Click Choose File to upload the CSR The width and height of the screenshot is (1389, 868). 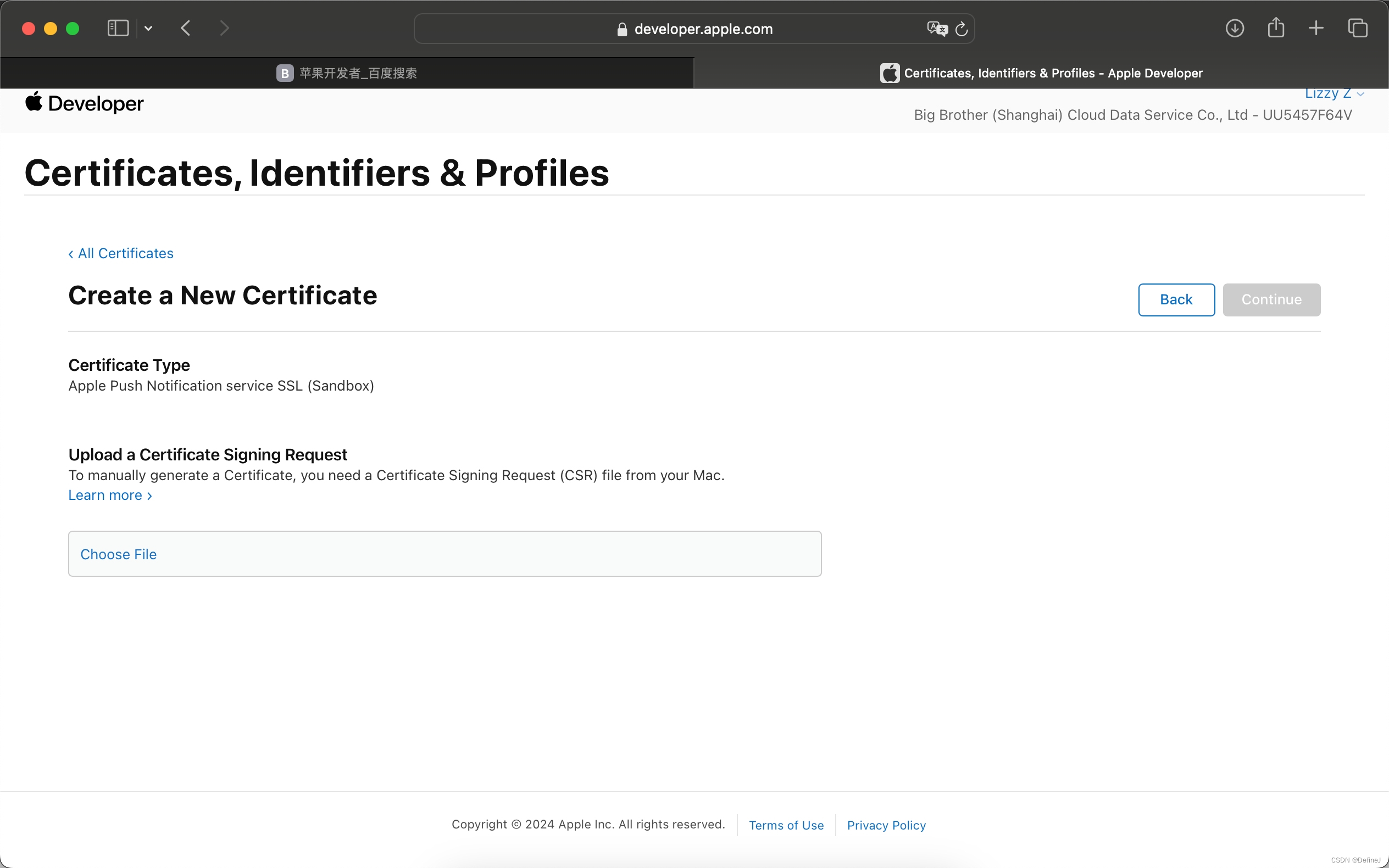pyautogui.click(x=118, y=554)
